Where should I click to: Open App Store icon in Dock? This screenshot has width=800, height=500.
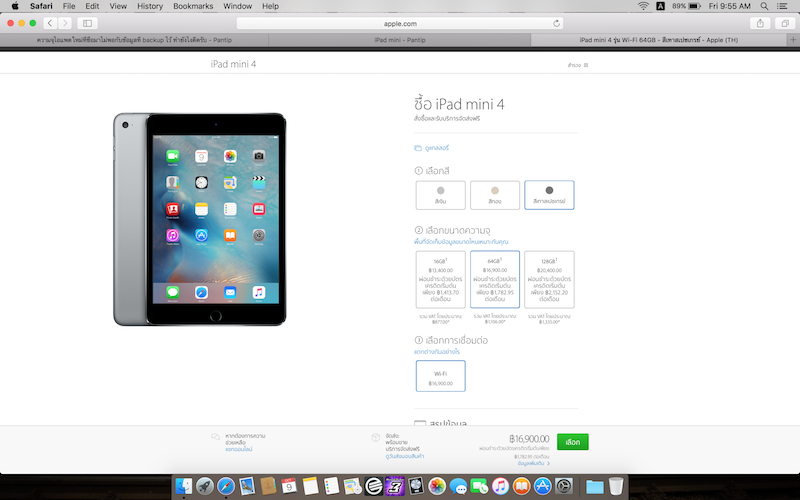542,486
